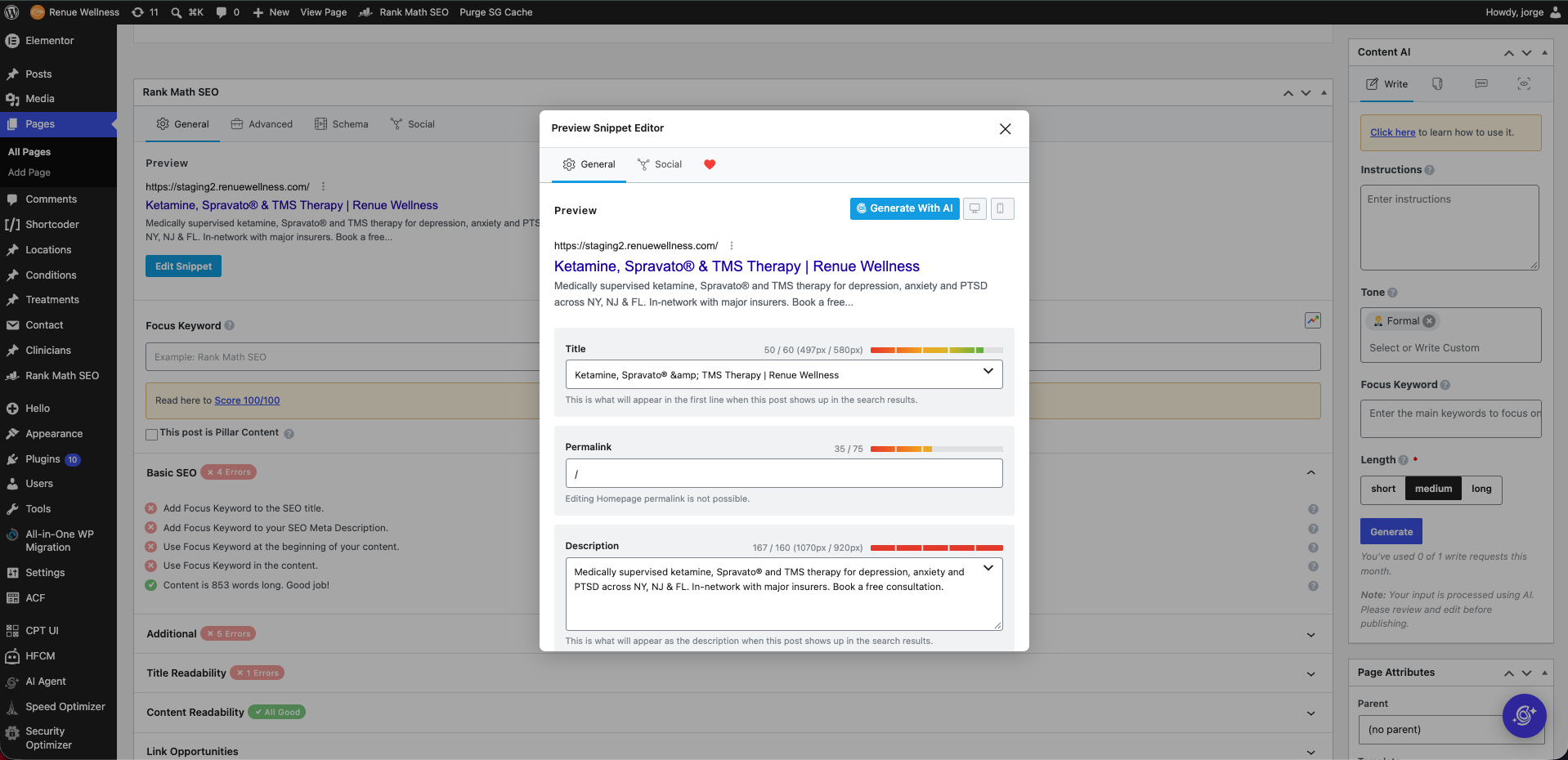Click the Description textarea in snippet editor
This screenshot has width=1568, height=760.
pyautogui.click(x=783, y=594)
